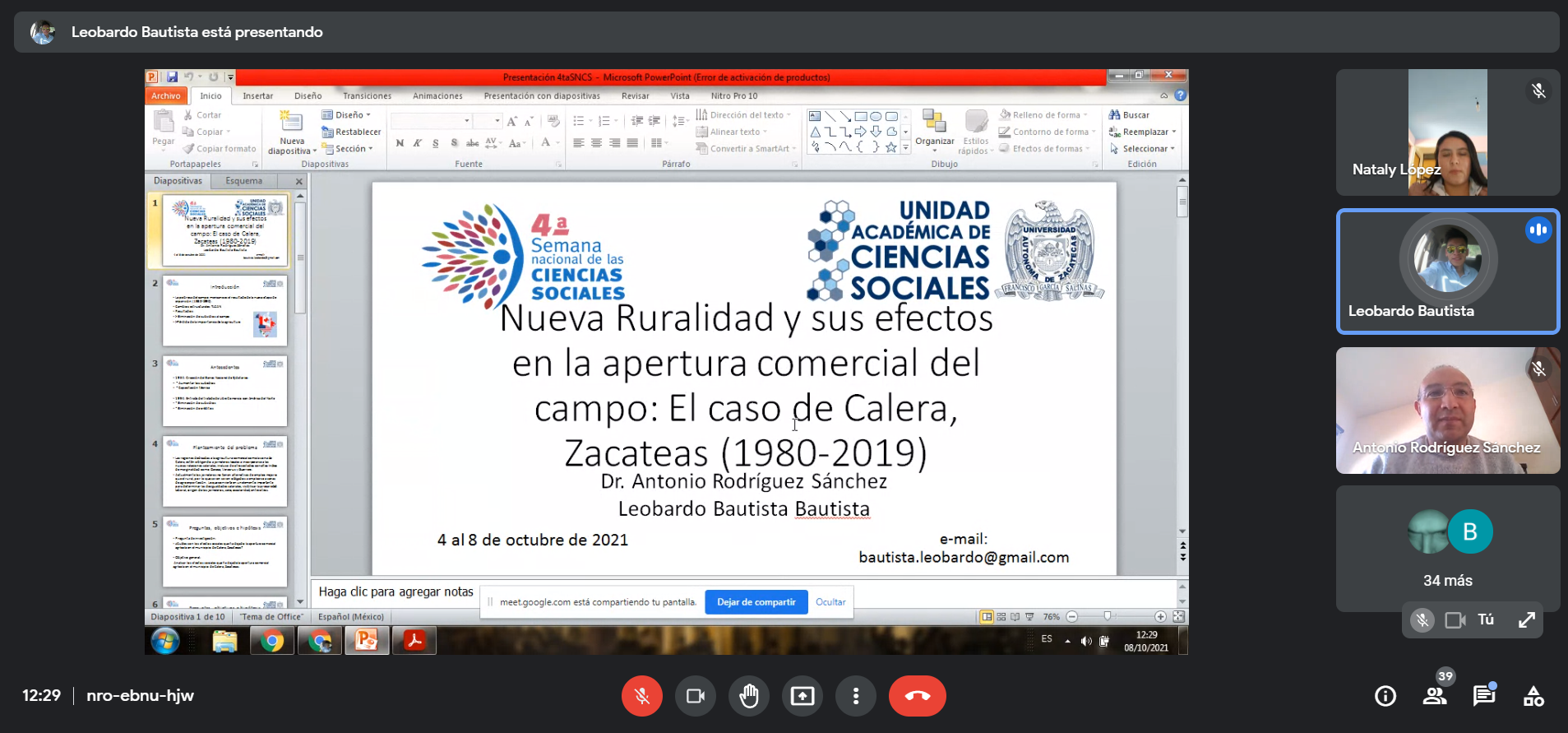The image size is (1568, 733).
Task: Open Estilos rápidos gallery
Action: (x=976, y=132)
